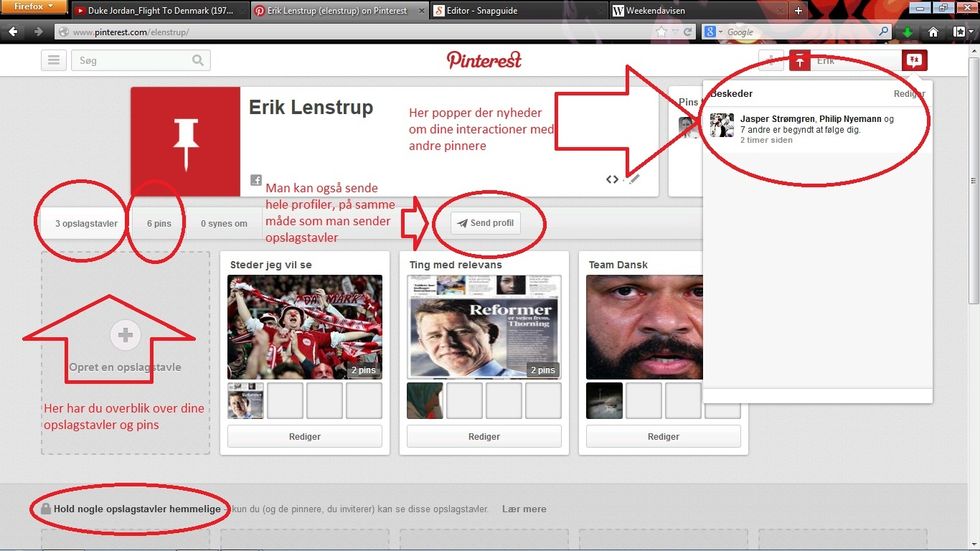Open the Google search engine dropdown
Screen dimensions: 980x551
coord(712,32)
